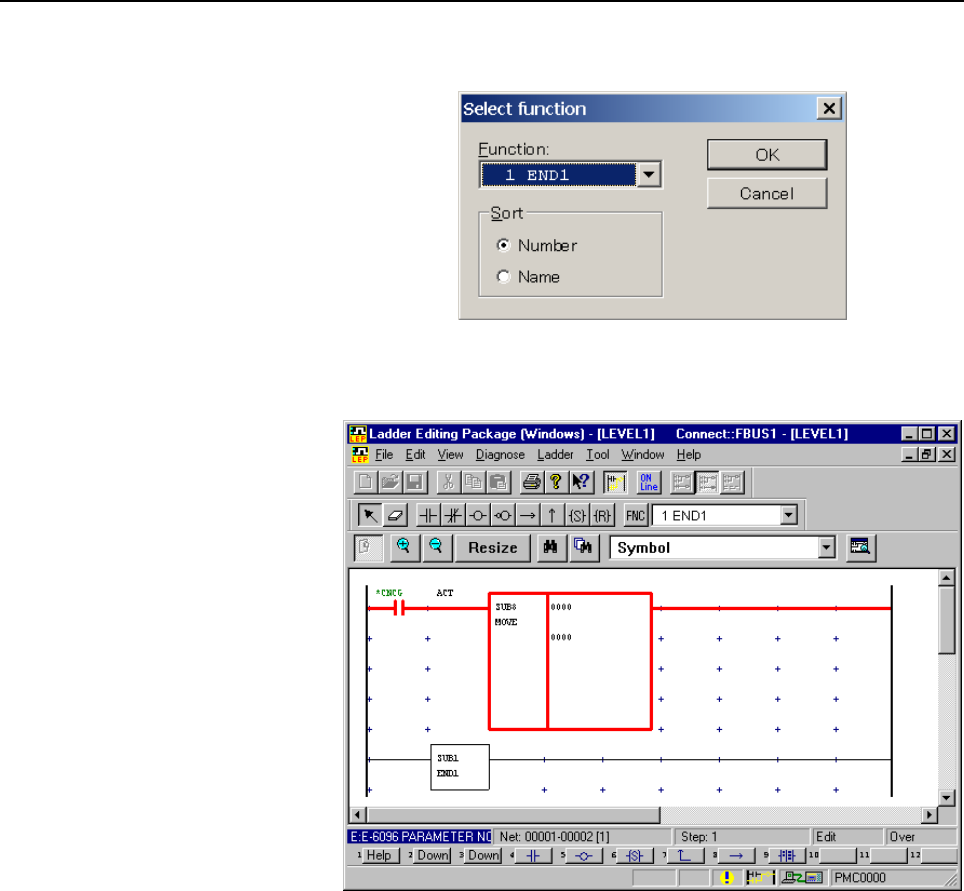
Task: Open the Diagnose menu
Action: pyautogui.click(x=499, y=454)
